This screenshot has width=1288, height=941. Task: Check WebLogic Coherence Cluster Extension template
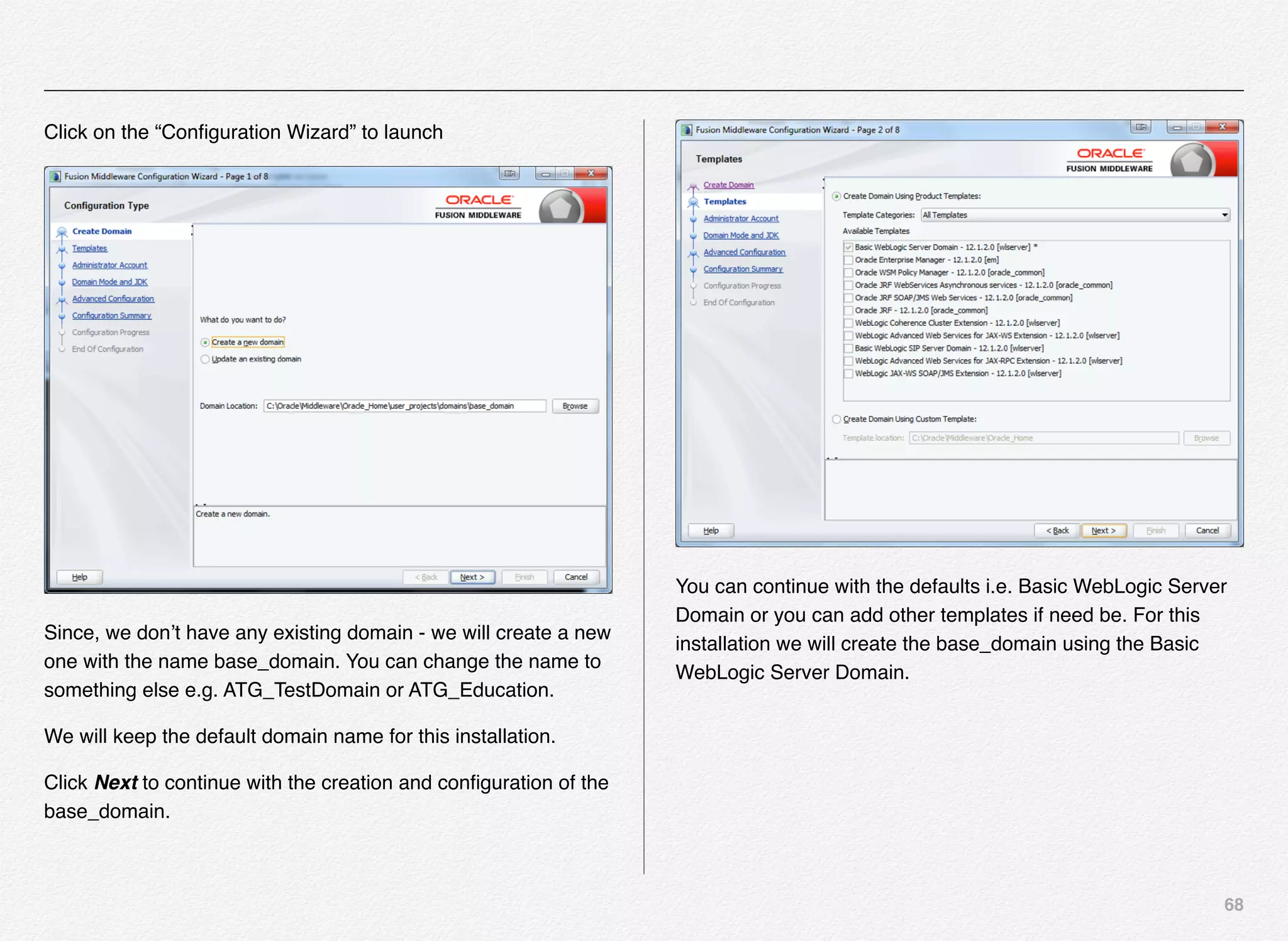[848, 323]
